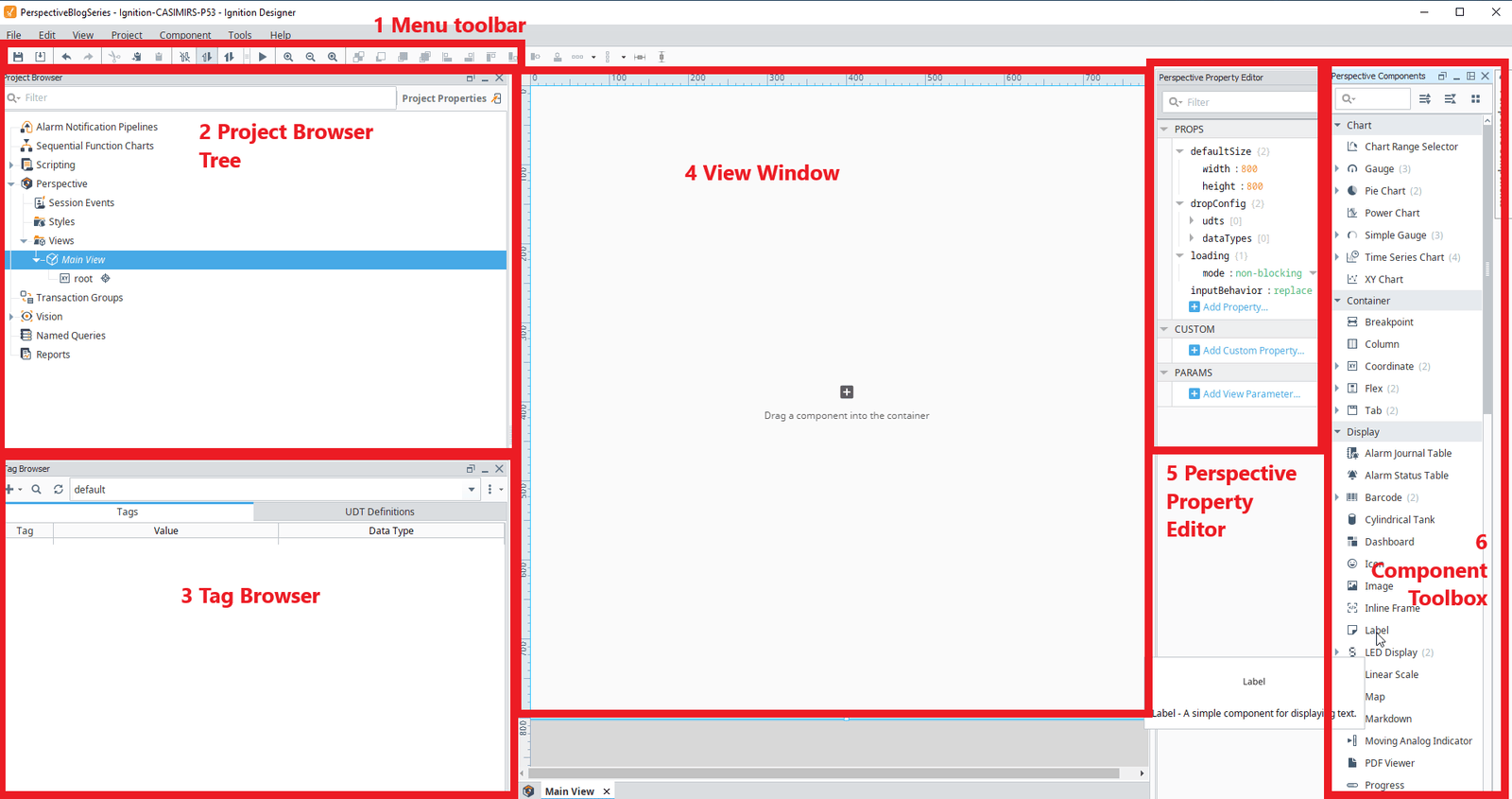1512x799 pixels.
Task: Open the Project menu
Action: point(127,35)
